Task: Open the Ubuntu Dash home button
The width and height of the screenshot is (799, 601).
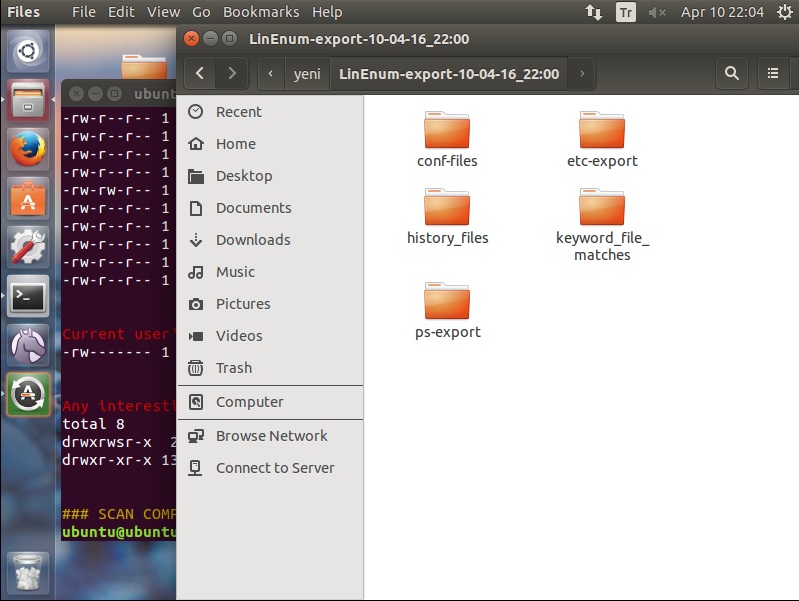Action: [x=28, y=52]
